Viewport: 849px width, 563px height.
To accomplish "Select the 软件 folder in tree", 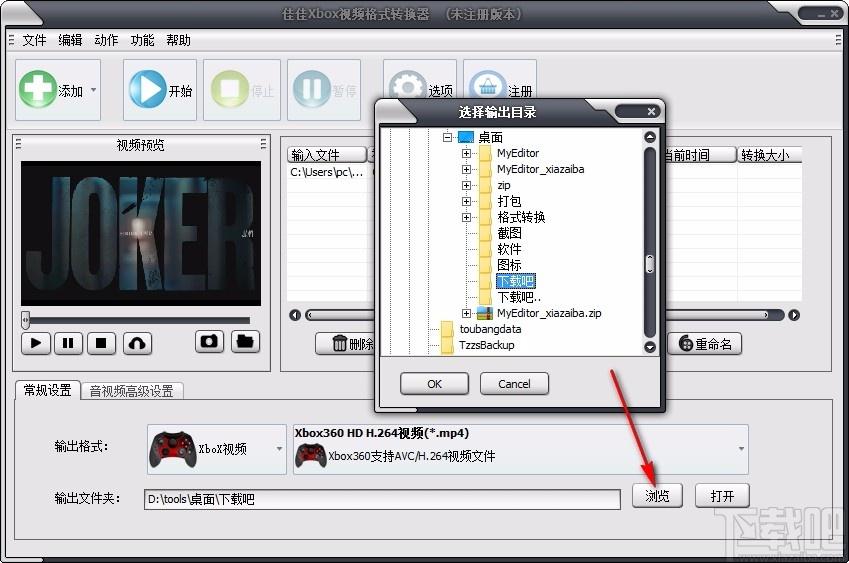I will coord(510,249).
